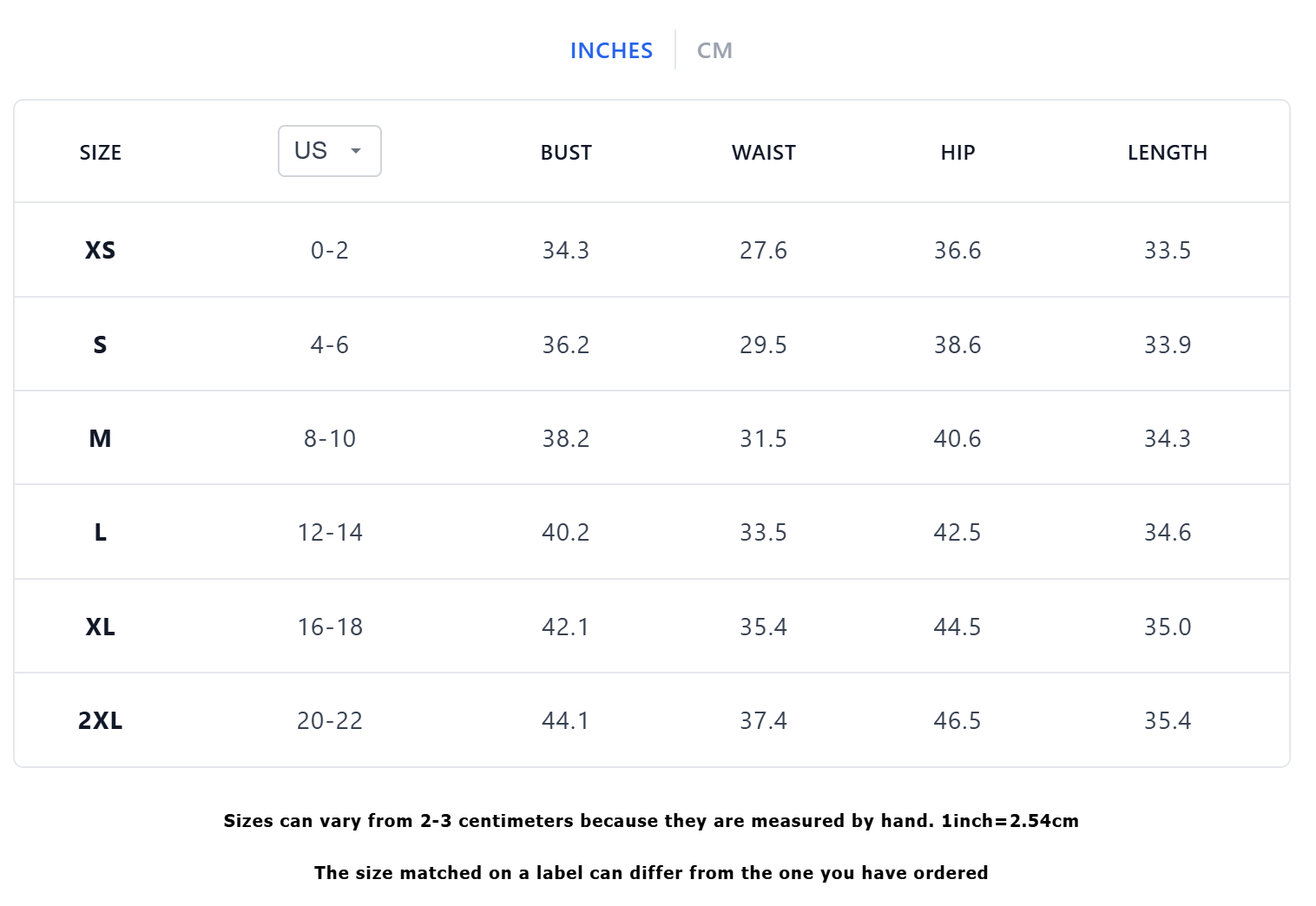
Task: Open the US size region dropdown
Action: tap(330, 151)
